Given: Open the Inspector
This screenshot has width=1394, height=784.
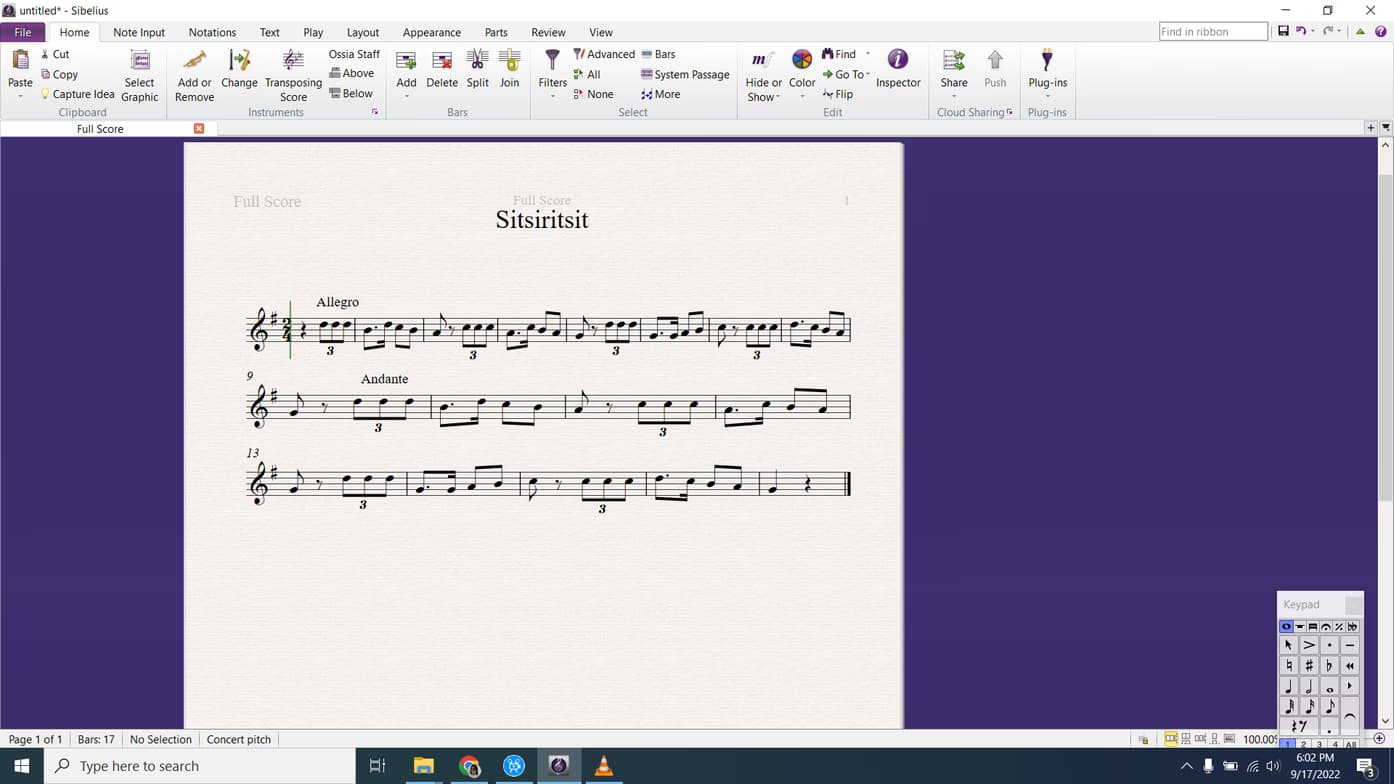Looking at the screenshot, I should [x=897, y=72].
